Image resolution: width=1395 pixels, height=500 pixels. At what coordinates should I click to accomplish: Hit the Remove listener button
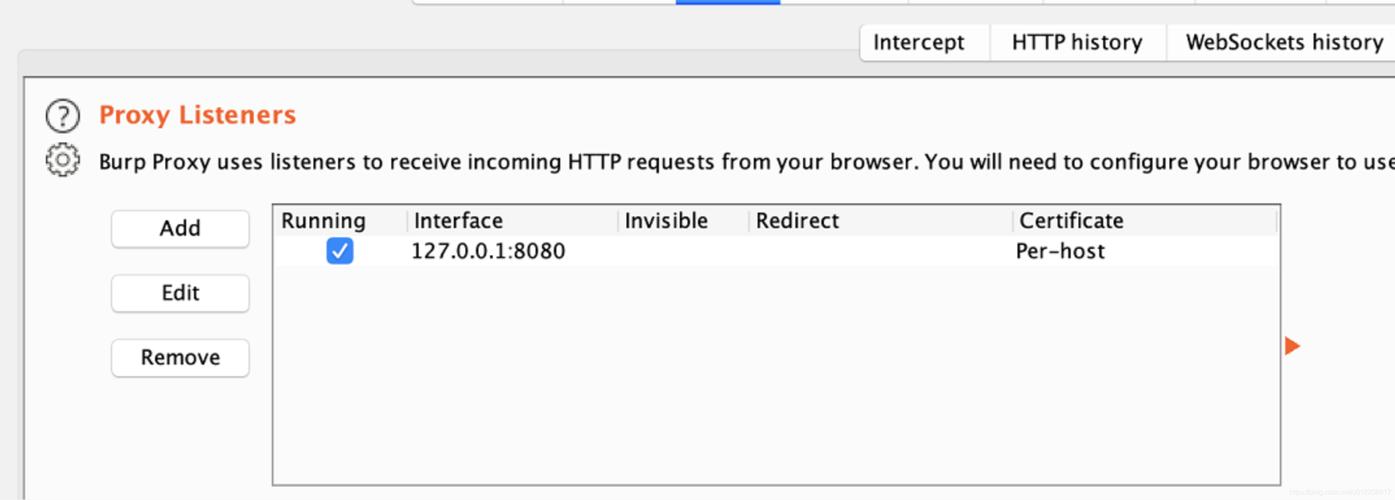coord(180,357)
